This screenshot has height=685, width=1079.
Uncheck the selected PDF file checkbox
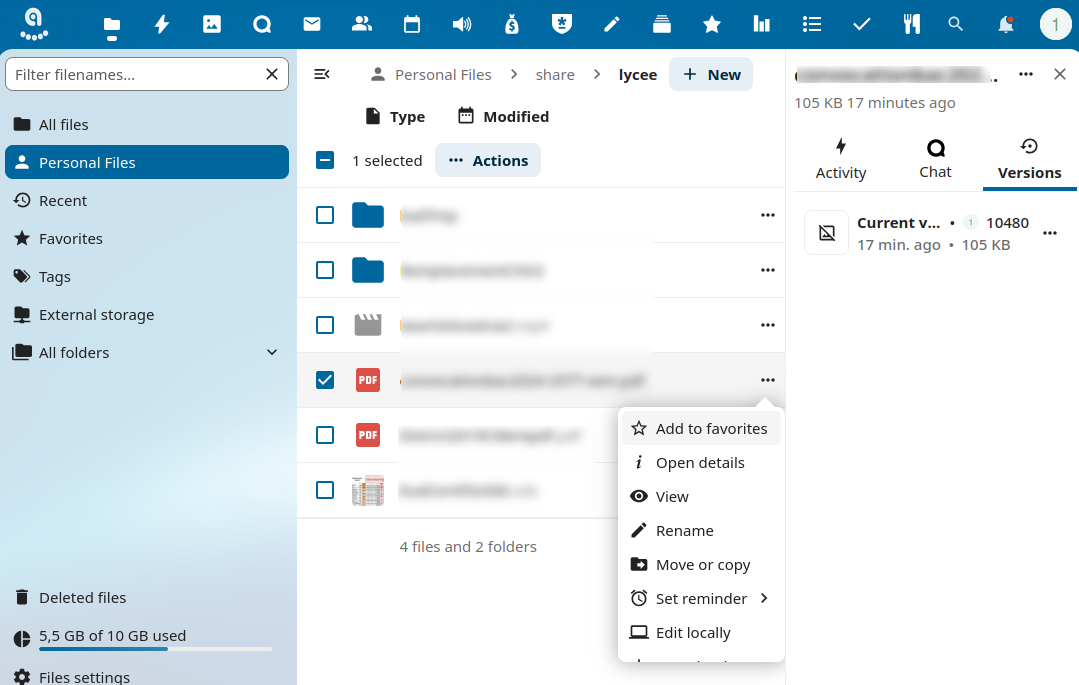click(x=325, y=380)
